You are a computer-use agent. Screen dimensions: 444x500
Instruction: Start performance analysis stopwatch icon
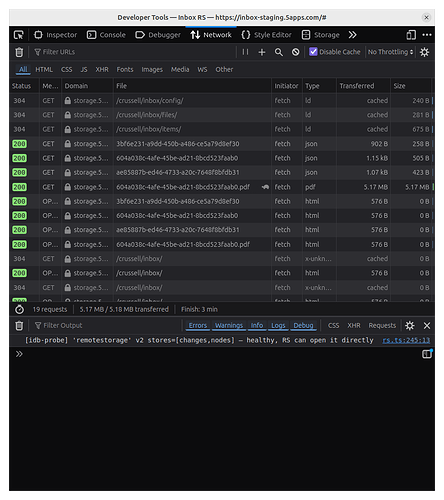click(x=19, y=309)
